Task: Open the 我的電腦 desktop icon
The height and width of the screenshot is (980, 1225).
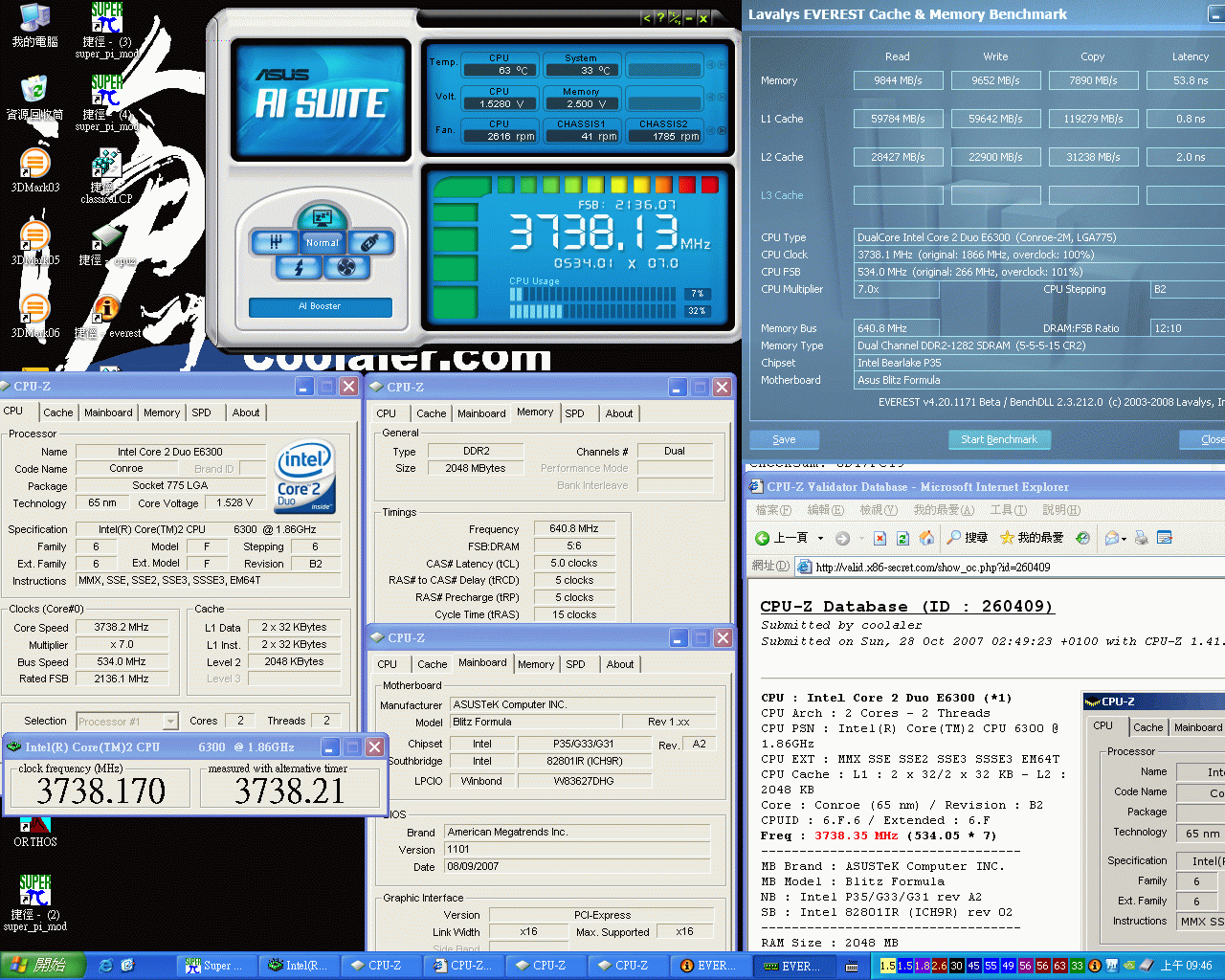Action: 34,26
